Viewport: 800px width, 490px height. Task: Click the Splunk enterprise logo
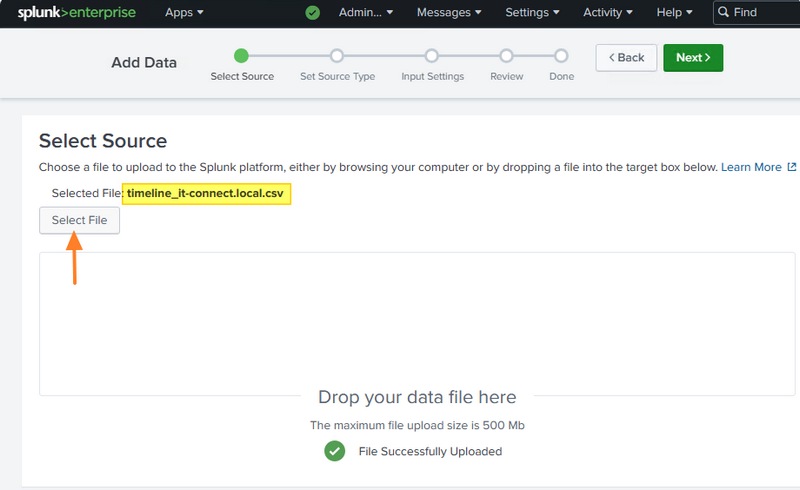[76, 13]
